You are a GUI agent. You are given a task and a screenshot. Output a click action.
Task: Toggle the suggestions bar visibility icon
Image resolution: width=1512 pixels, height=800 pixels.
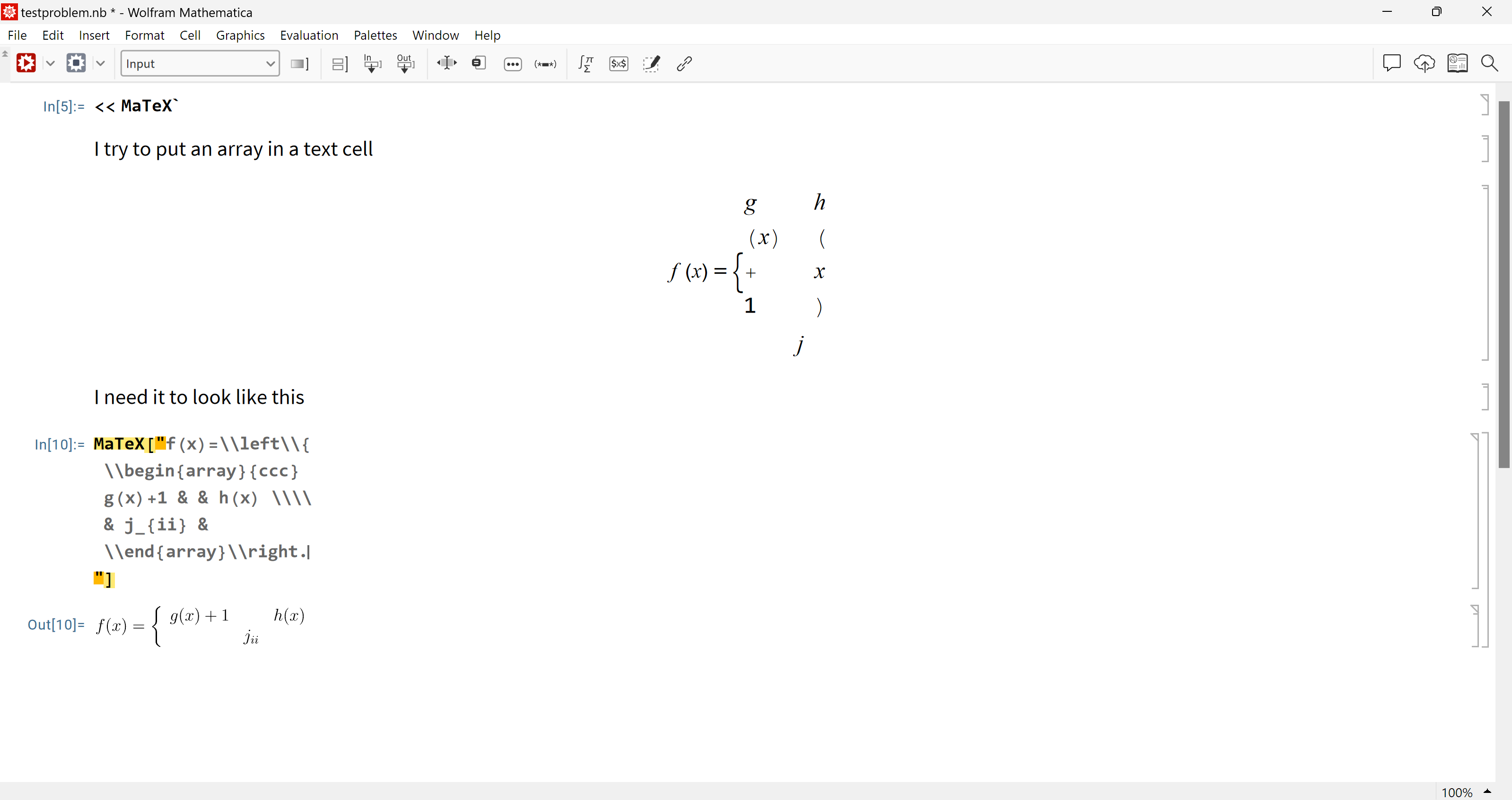tap(1392, 63)
